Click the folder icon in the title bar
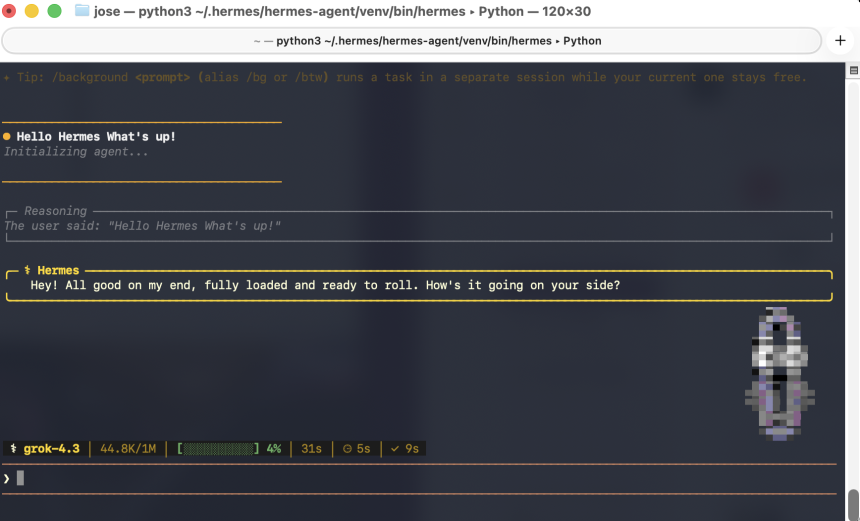The height and width of the screenshot is (521, 860). click(x=82, y=10)
